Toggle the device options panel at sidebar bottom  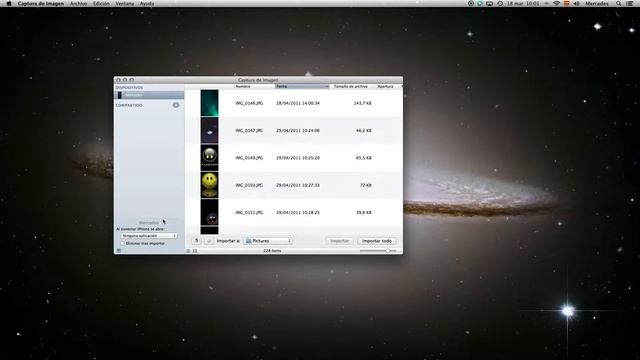click(x=119, y=251)
